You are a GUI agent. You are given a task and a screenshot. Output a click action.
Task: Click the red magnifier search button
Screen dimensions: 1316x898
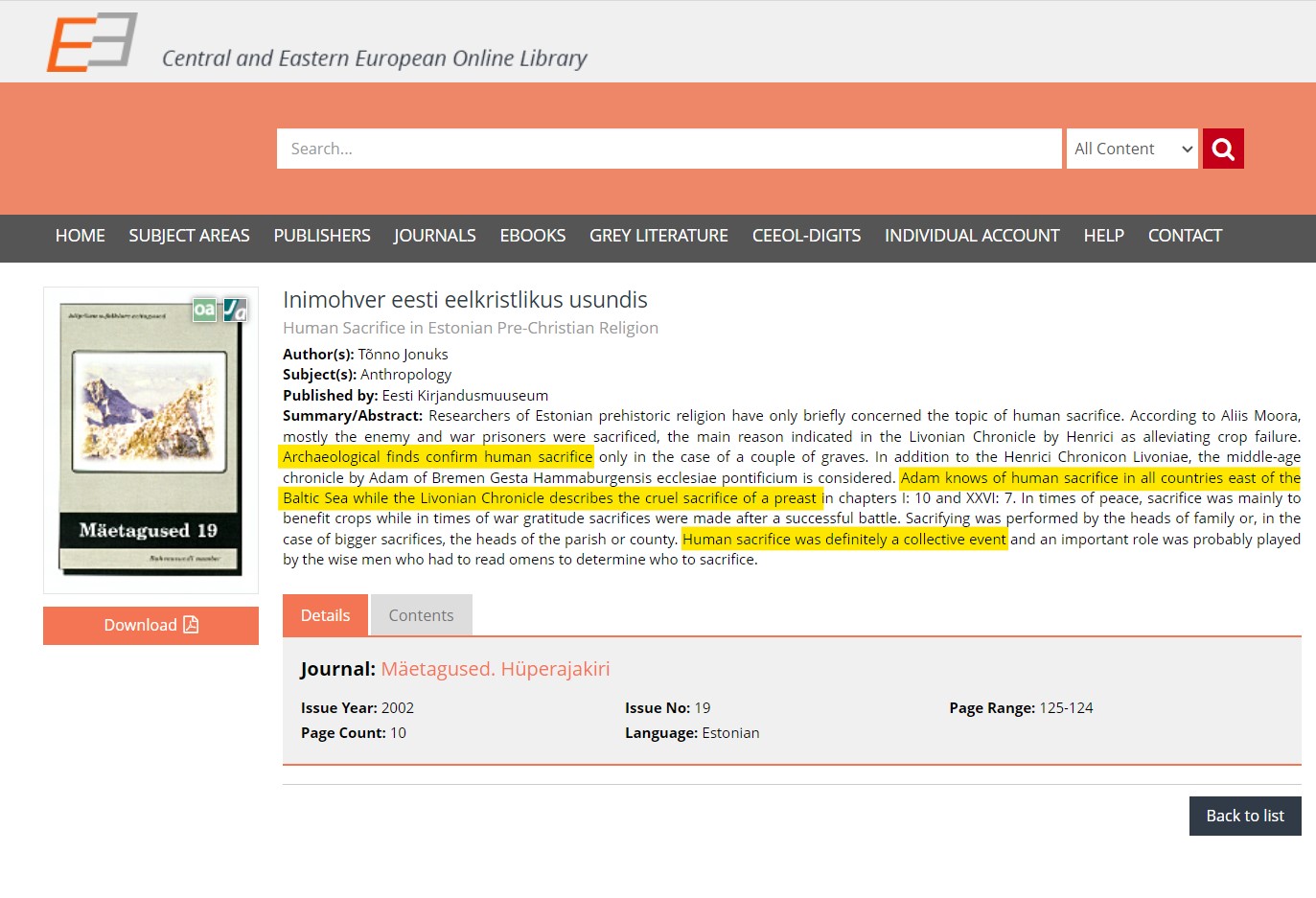pos(1223,149)
